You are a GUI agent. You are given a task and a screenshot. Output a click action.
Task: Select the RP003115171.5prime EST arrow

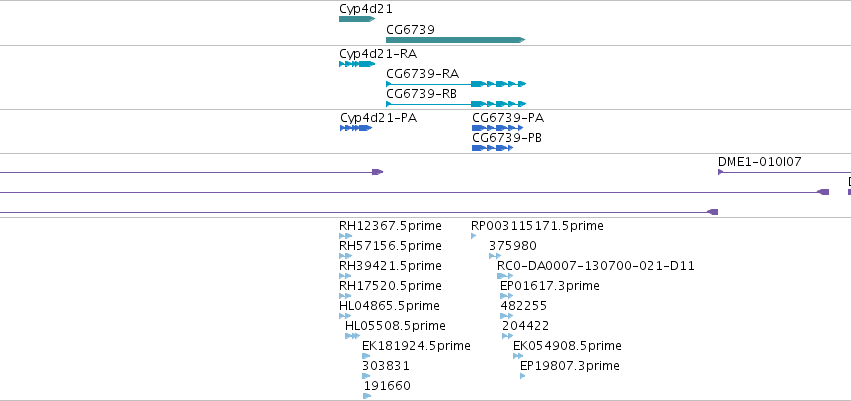point(474,236)
